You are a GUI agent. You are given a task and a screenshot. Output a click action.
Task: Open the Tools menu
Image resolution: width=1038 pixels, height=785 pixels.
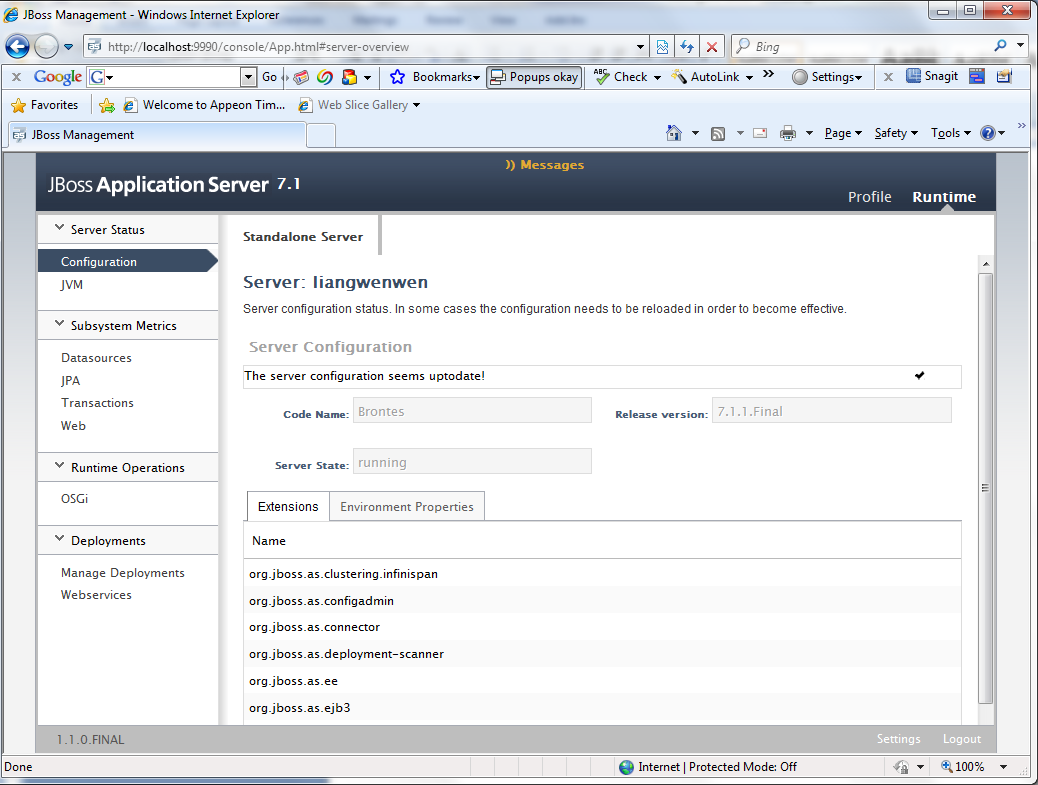click(951, 133)
